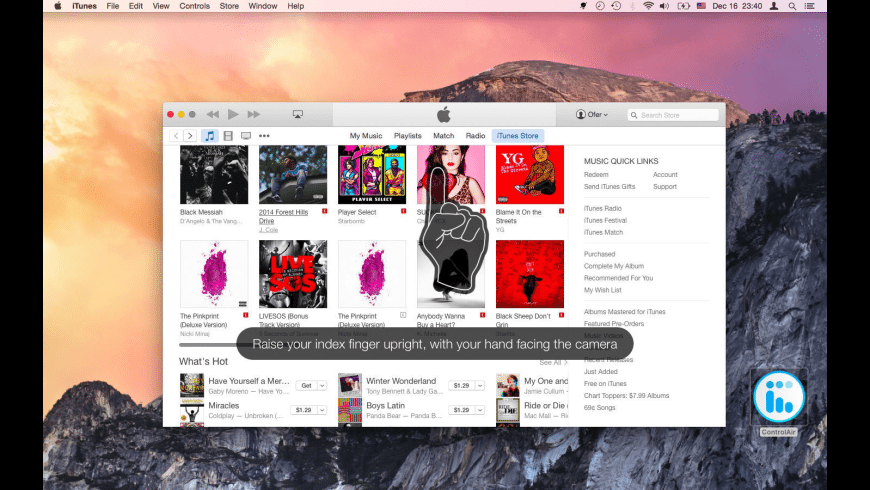870x490 pixels.
Task: Buy Boys Latin for $1.29
Action: (x=461, y=410)
